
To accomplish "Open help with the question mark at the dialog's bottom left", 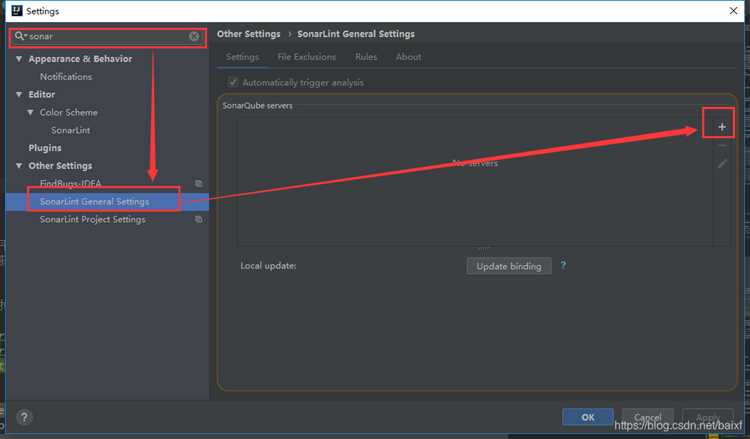I will (x=24, y=417).
